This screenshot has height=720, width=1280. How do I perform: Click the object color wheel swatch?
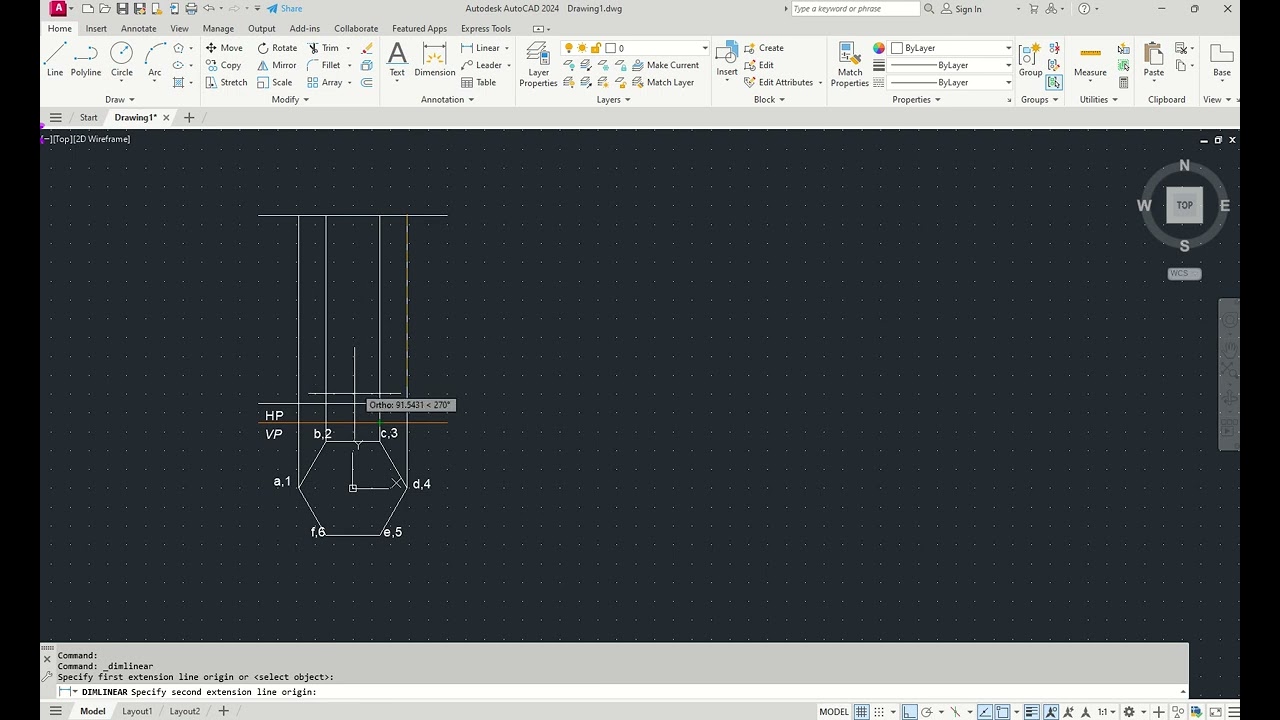(879, 48)
